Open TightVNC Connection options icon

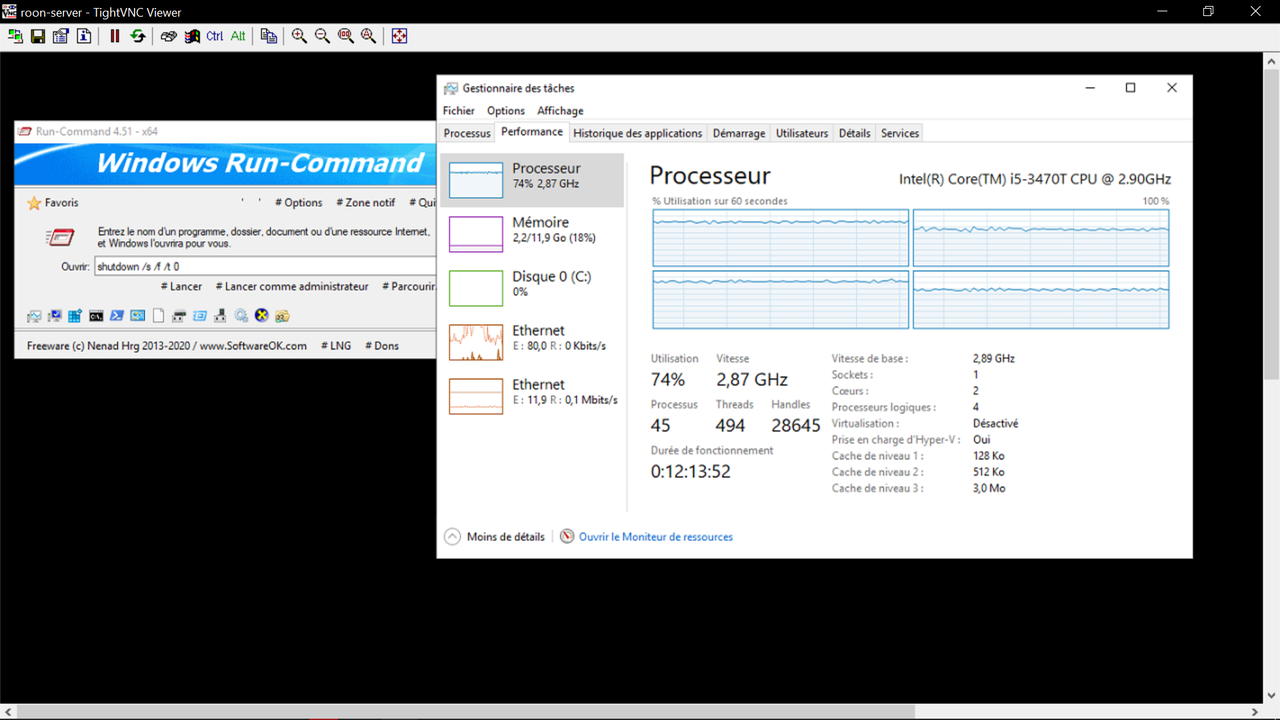point(61,36)
